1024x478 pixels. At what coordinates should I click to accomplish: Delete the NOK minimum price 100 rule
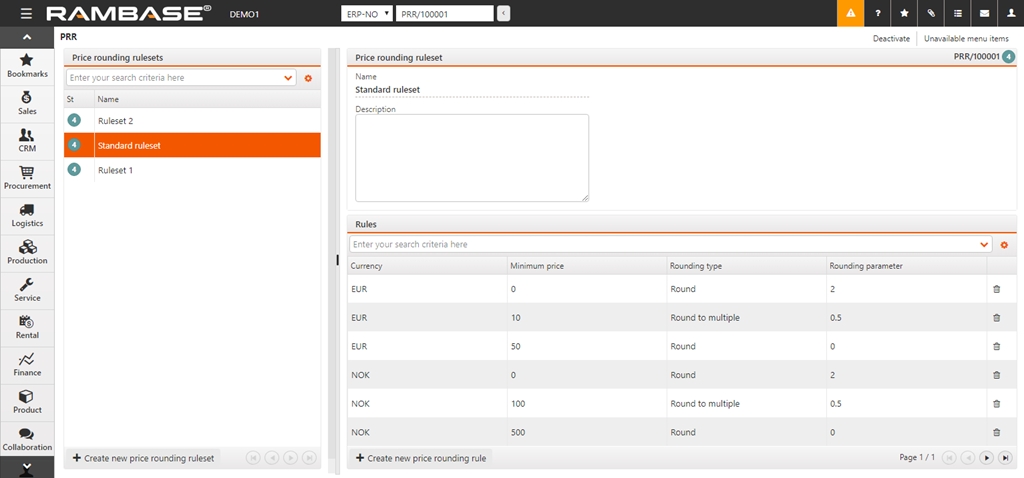(x=997, y=404)
